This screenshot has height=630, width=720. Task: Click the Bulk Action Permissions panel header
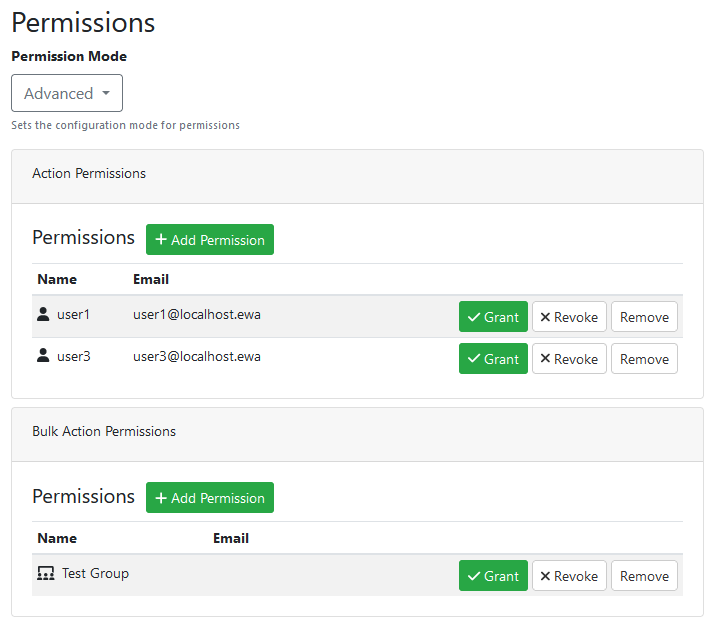click(x=104, y=432)
